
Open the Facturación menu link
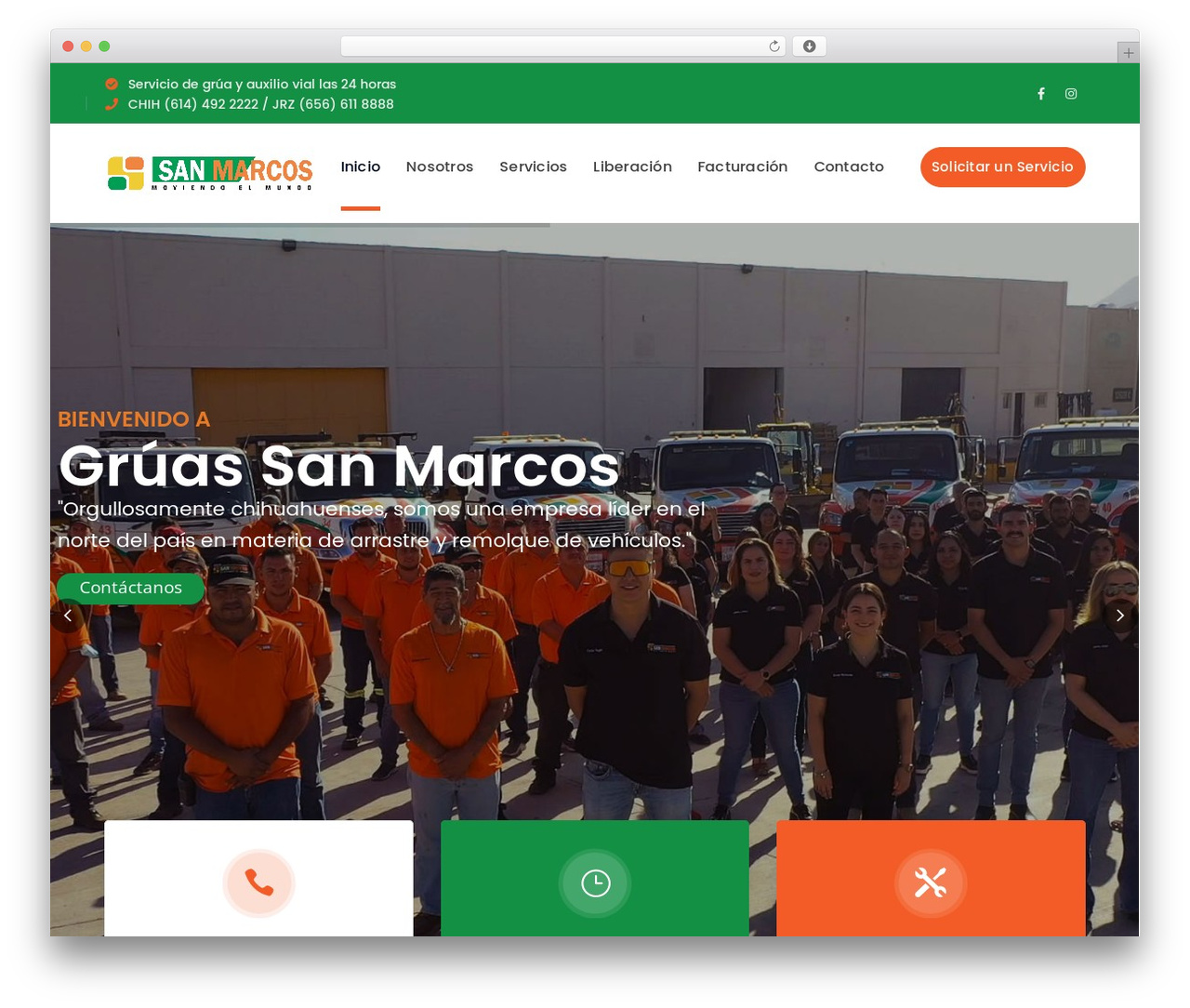point(743,166)
